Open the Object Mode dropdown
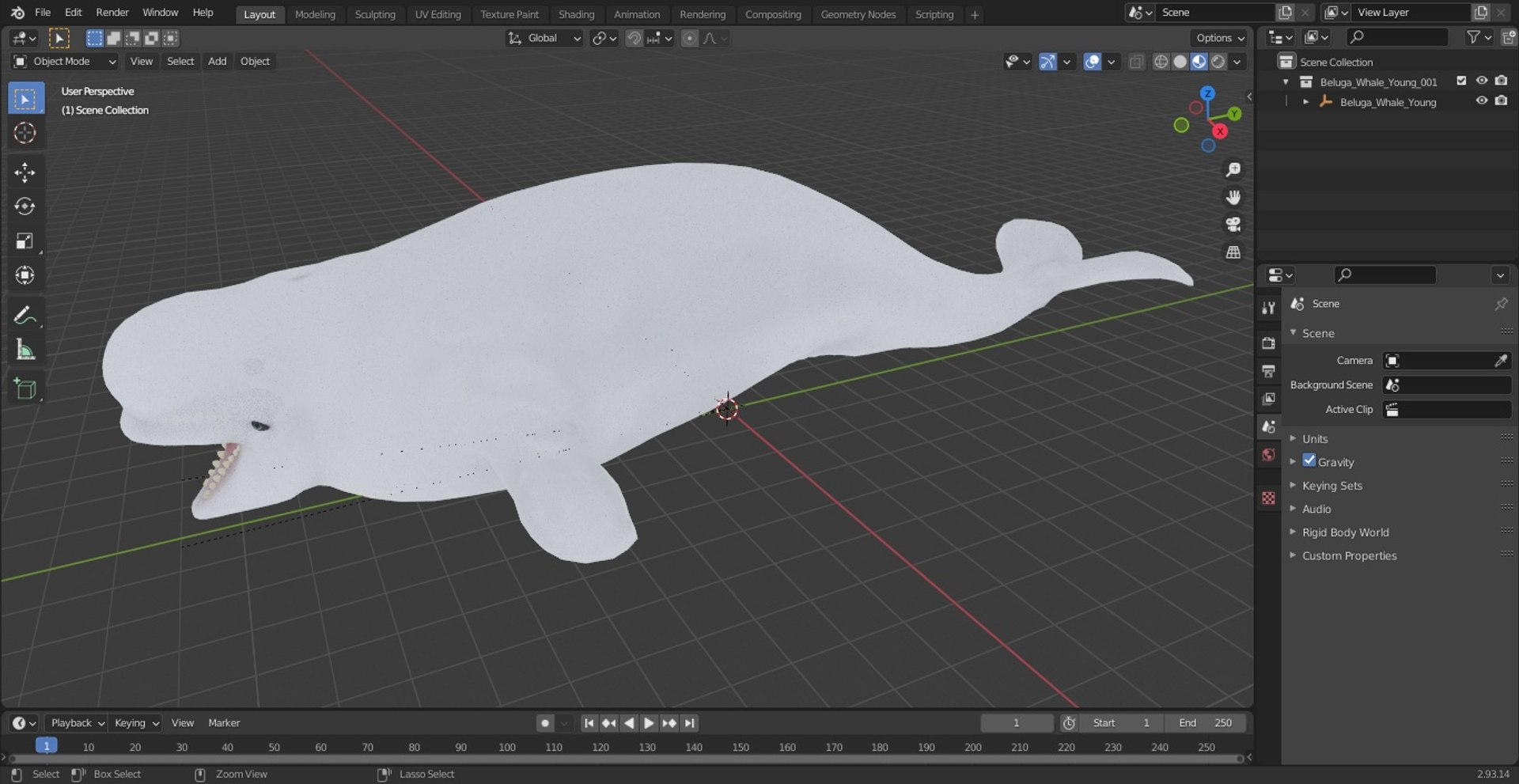Screen dimensions: 1519x784 coord(65,62)
